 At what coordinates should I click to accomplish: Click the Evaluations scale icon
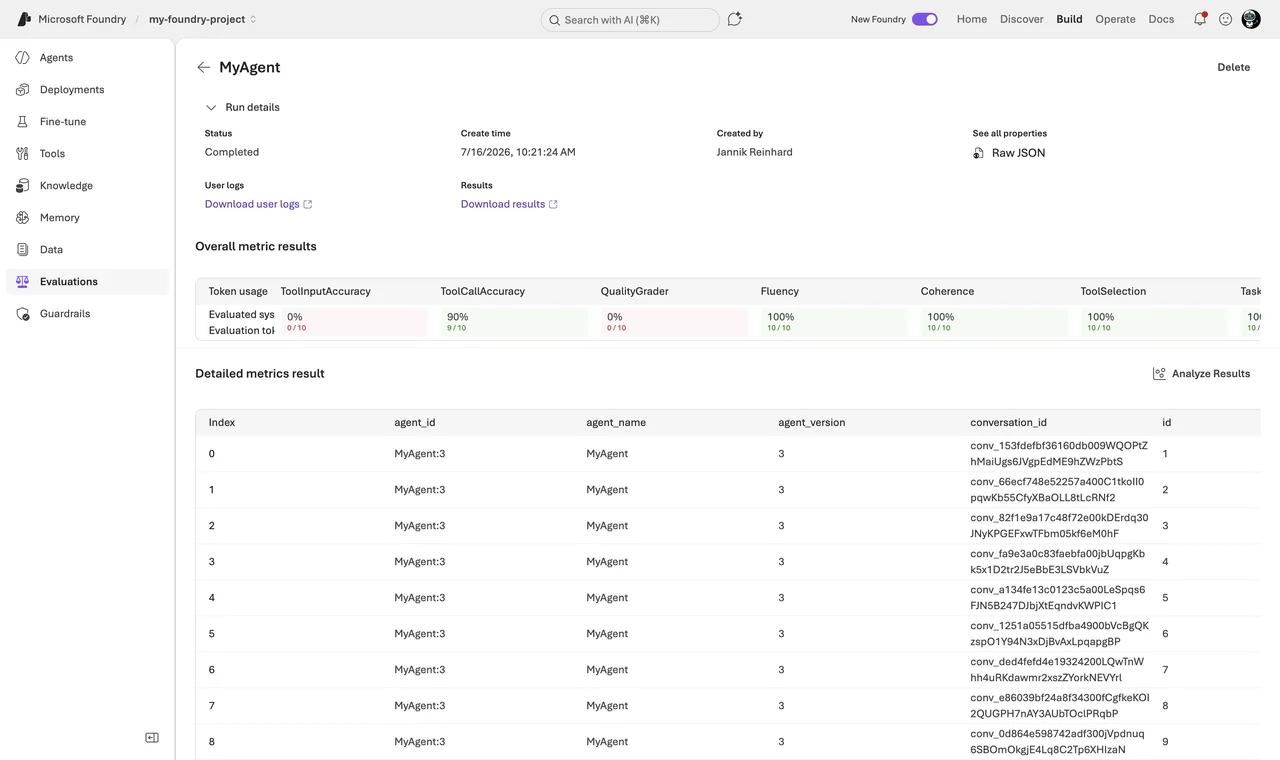(23, 282)
